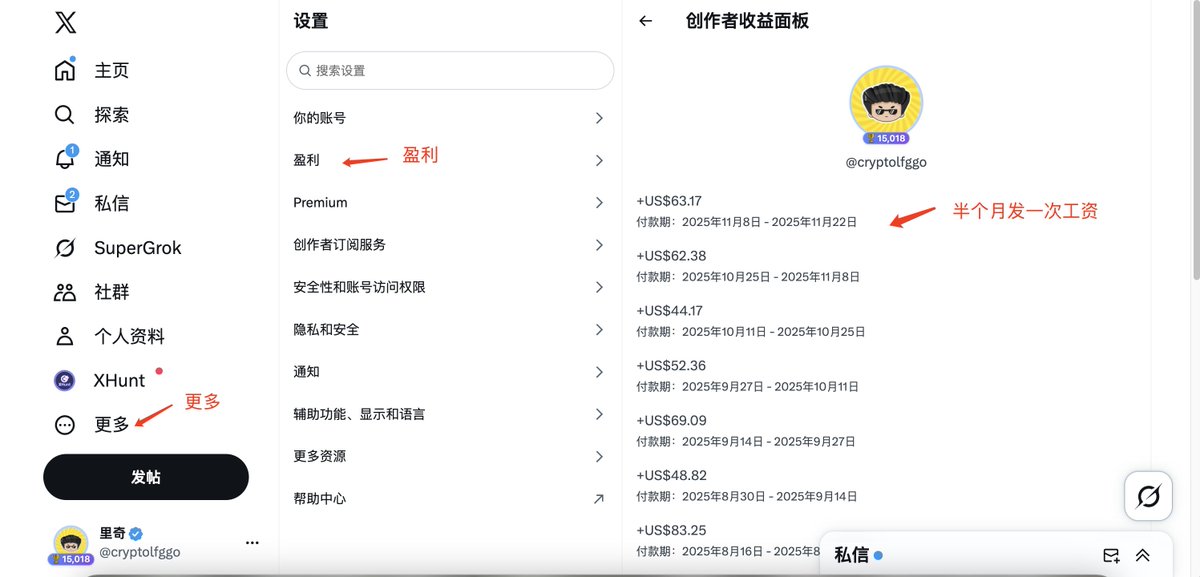This screenshot has width=1200, height=577.
Task: Open the XHunt icon
Action: 65,380
